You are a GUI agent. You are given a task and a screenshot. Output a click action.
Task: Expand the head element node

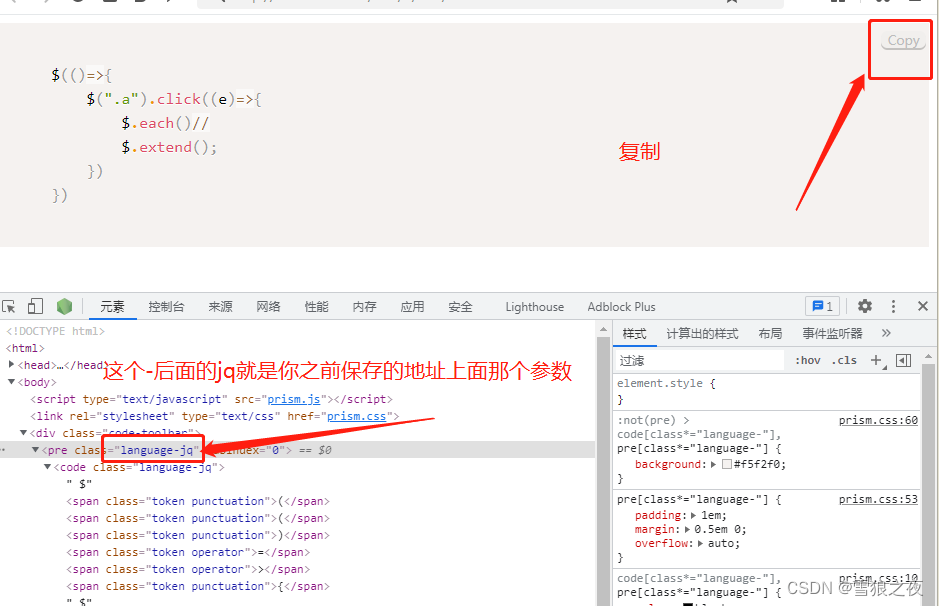point(11,364)
